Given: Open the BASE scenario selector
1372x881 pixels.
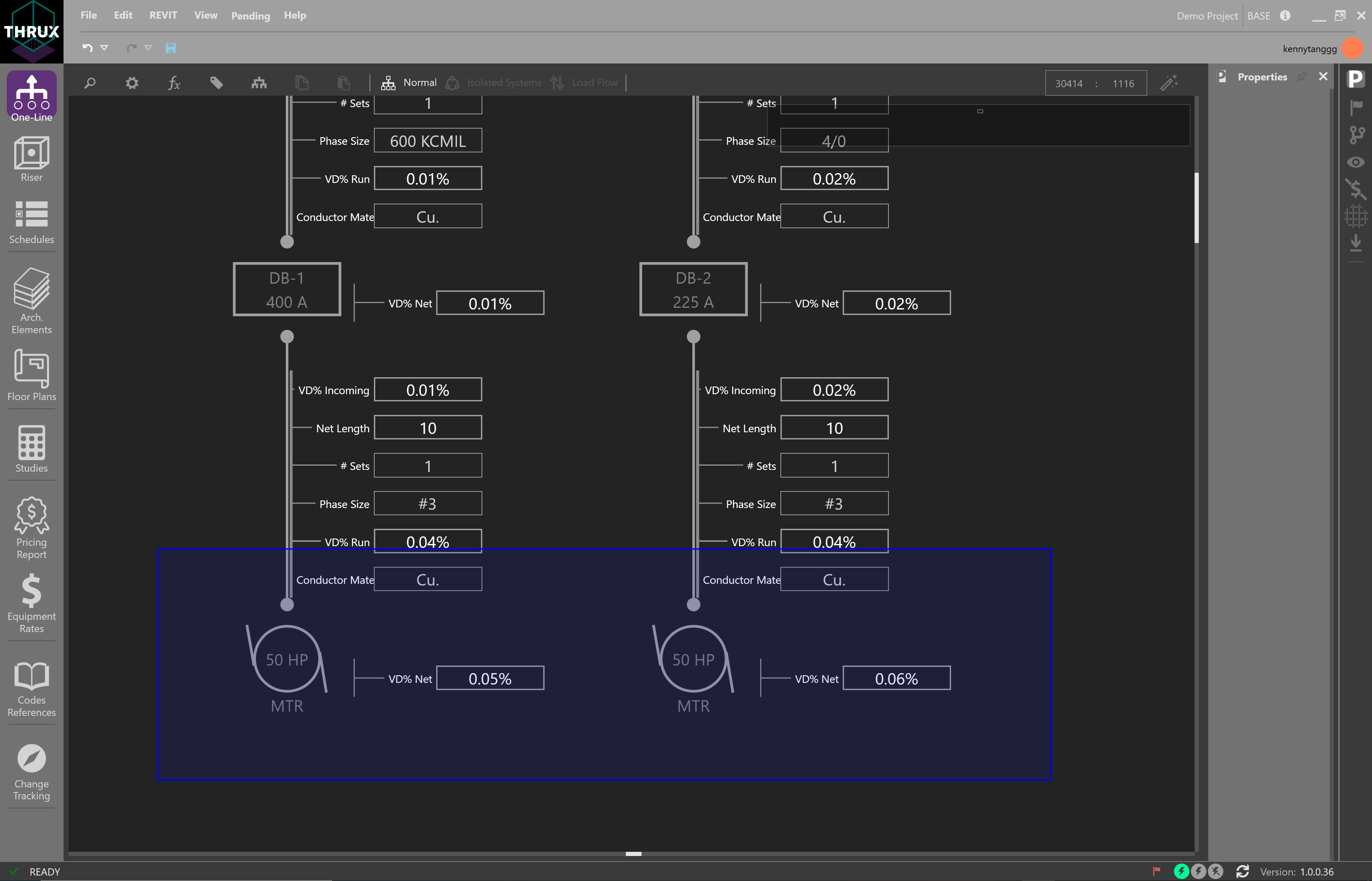Looking at the screenshot, I should [1259, 16].
